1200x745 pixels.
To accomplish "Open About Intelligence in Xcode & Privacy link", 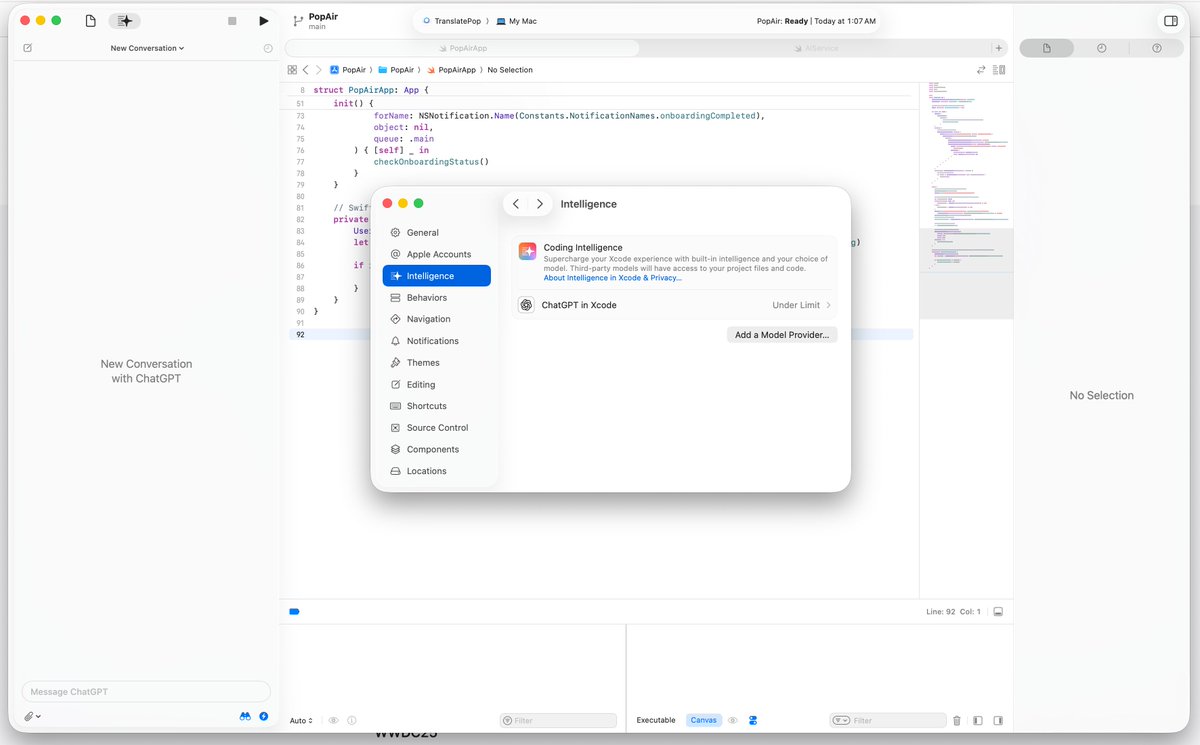I will (x=612, y=278).
